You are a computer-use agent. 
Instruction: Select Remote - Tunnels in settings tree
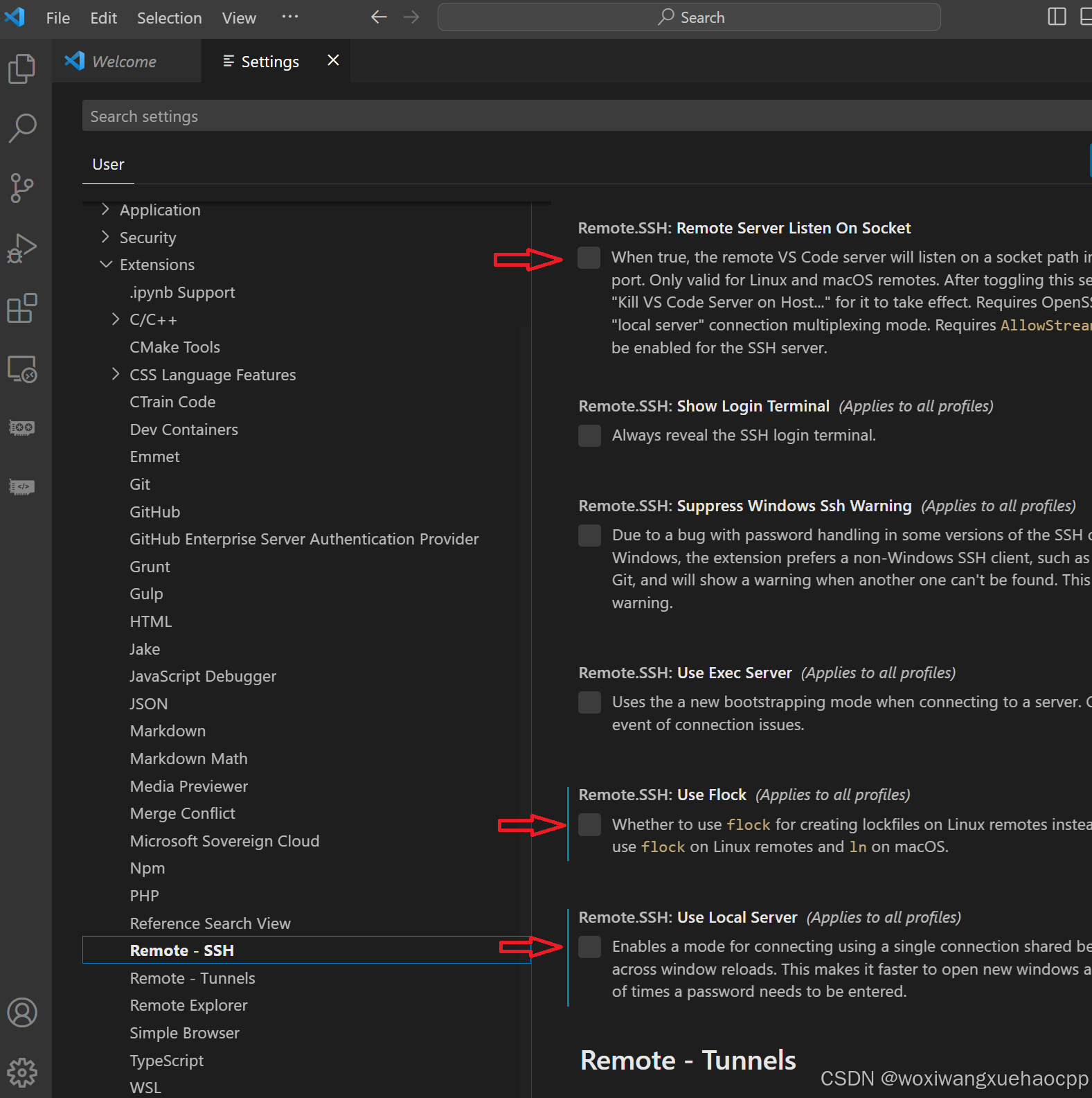pos(193,978)
